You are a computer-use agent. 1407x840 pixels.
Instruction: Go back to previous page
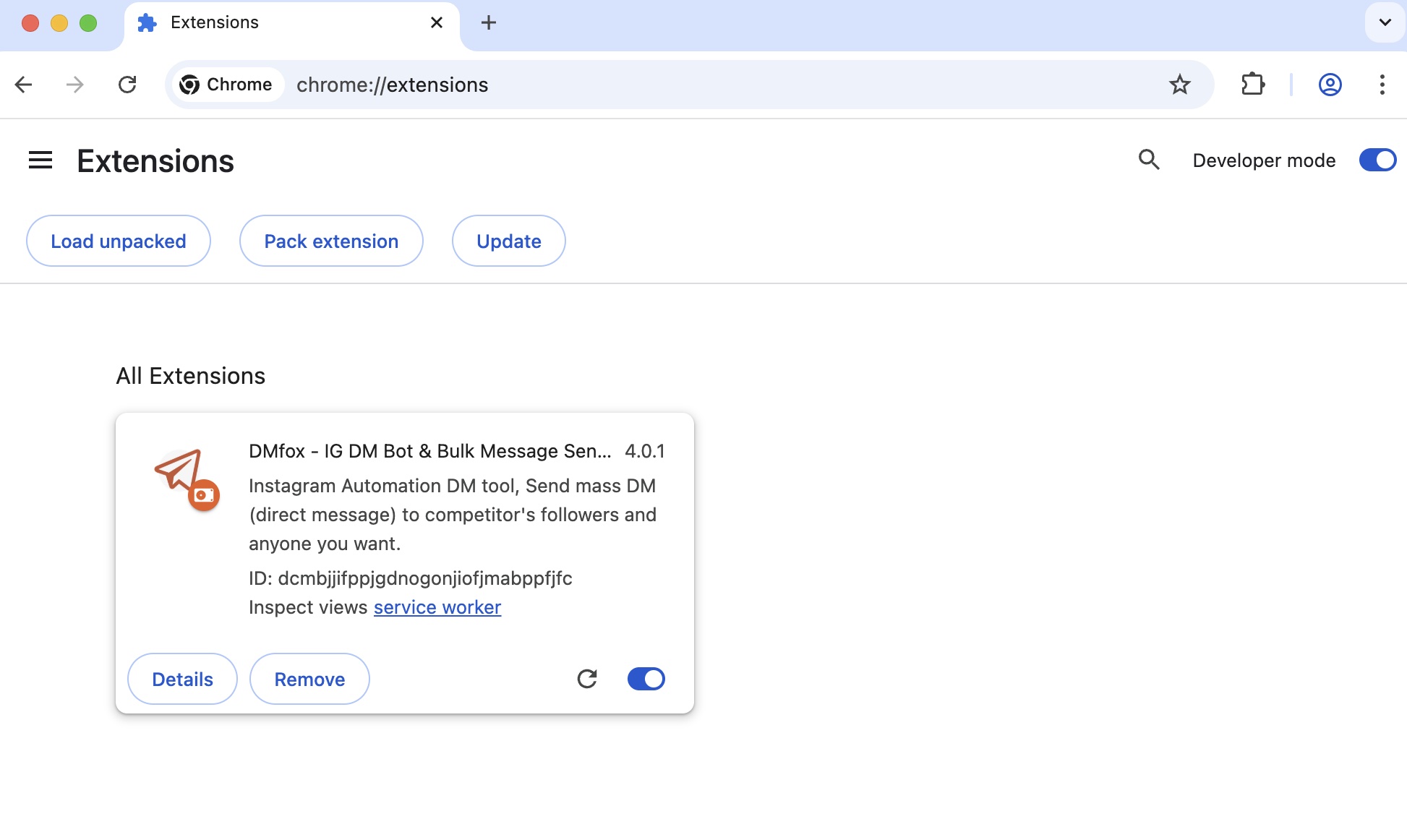23,85
